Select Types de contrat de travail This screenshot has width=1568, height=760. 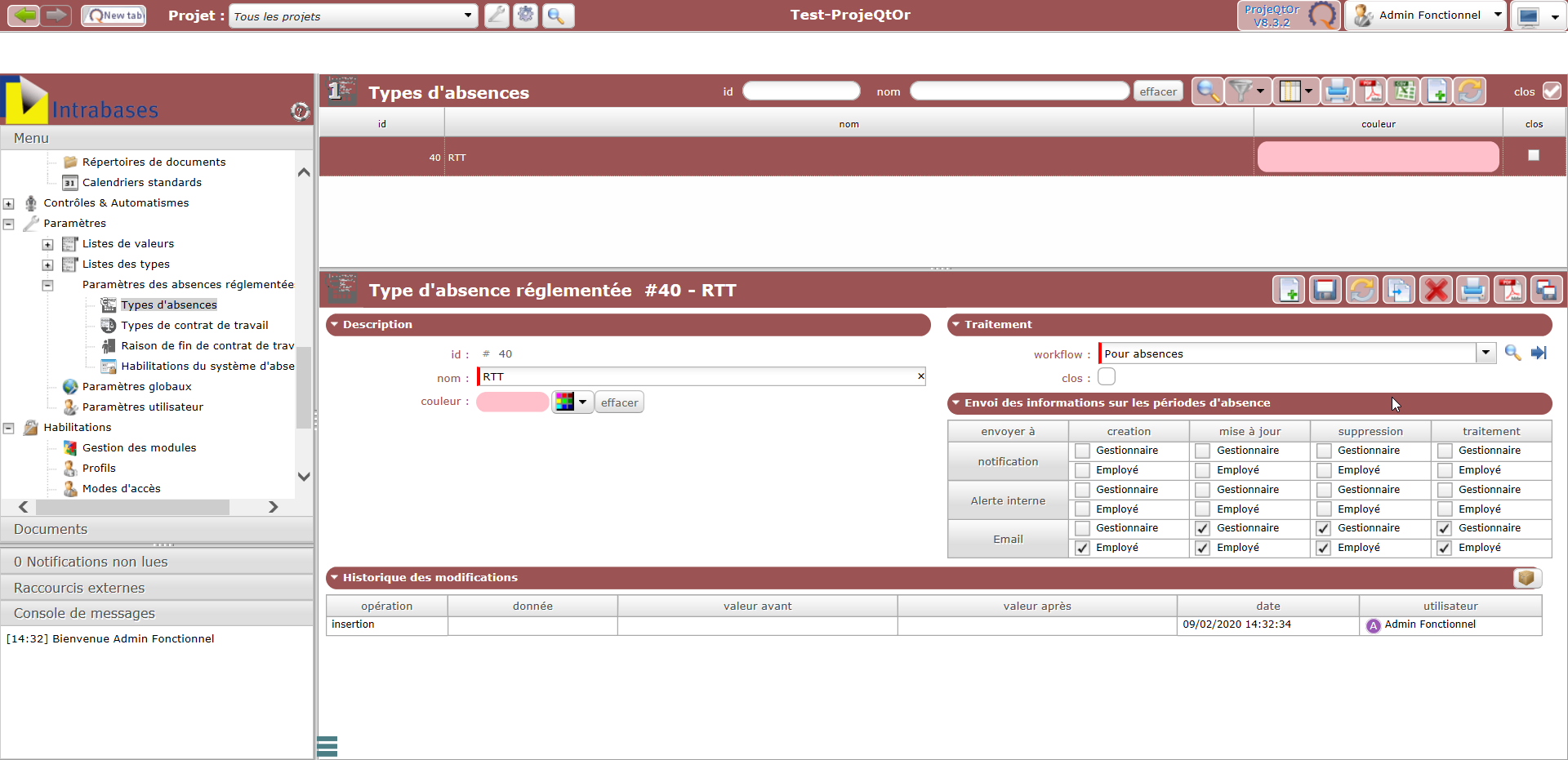194,325
